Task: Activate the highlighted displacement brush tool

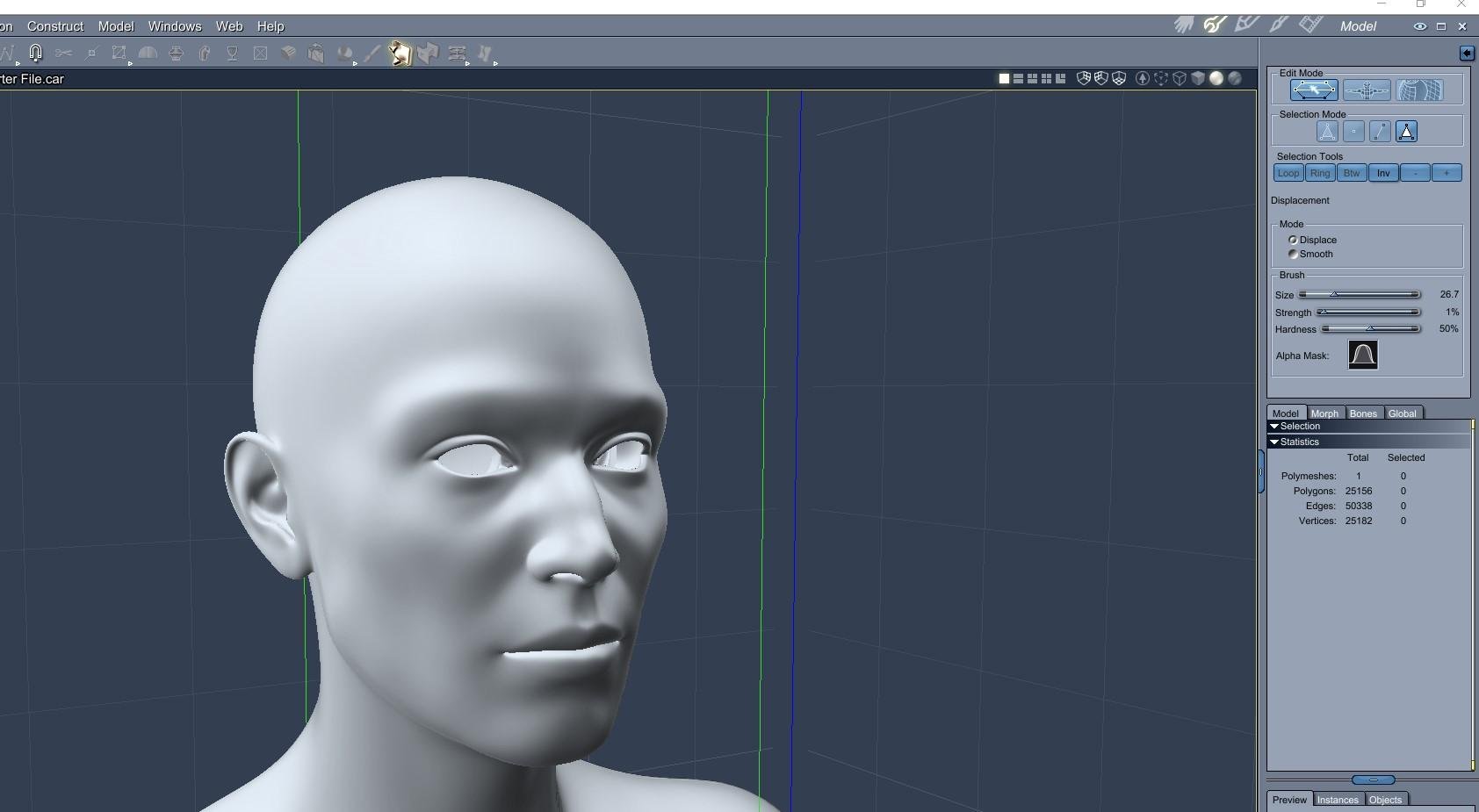Action: (400, 54)
